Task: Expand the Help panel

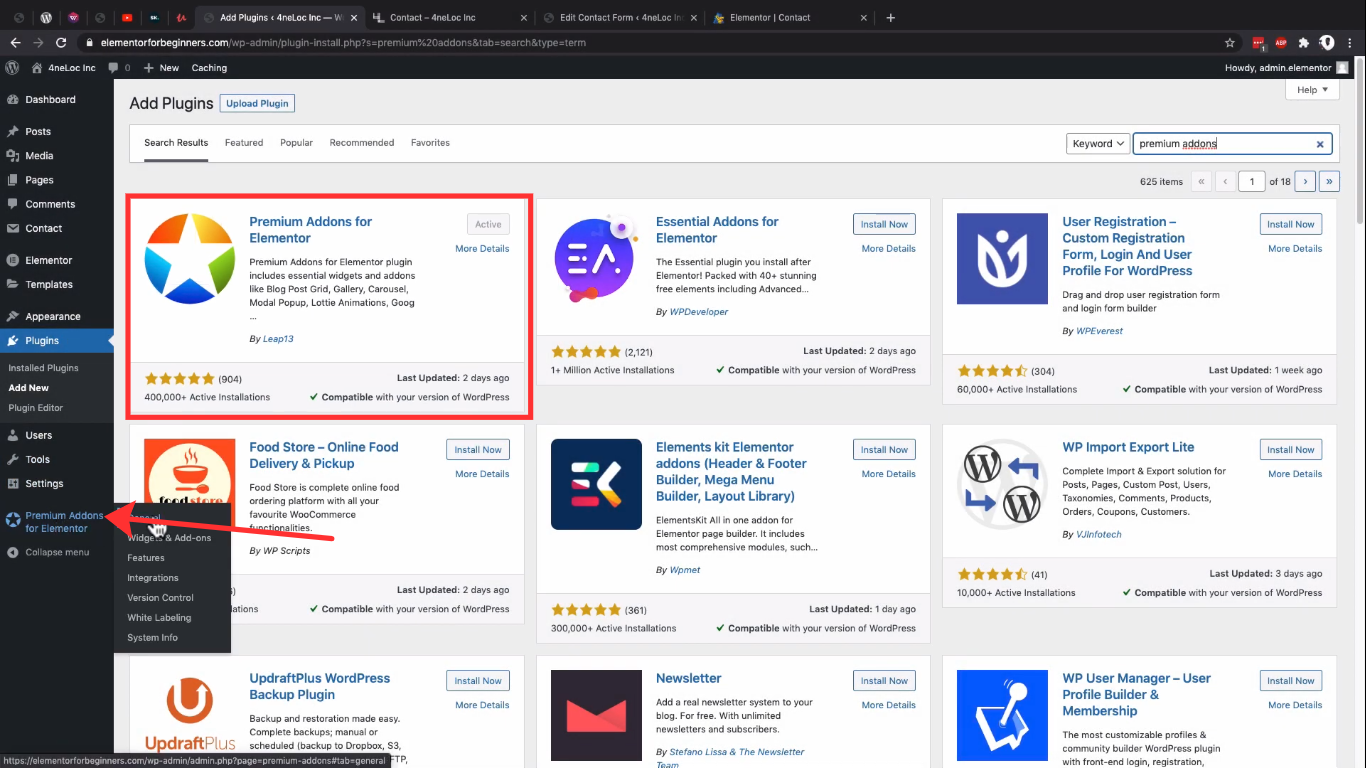Action: [x=1312, y=90]
